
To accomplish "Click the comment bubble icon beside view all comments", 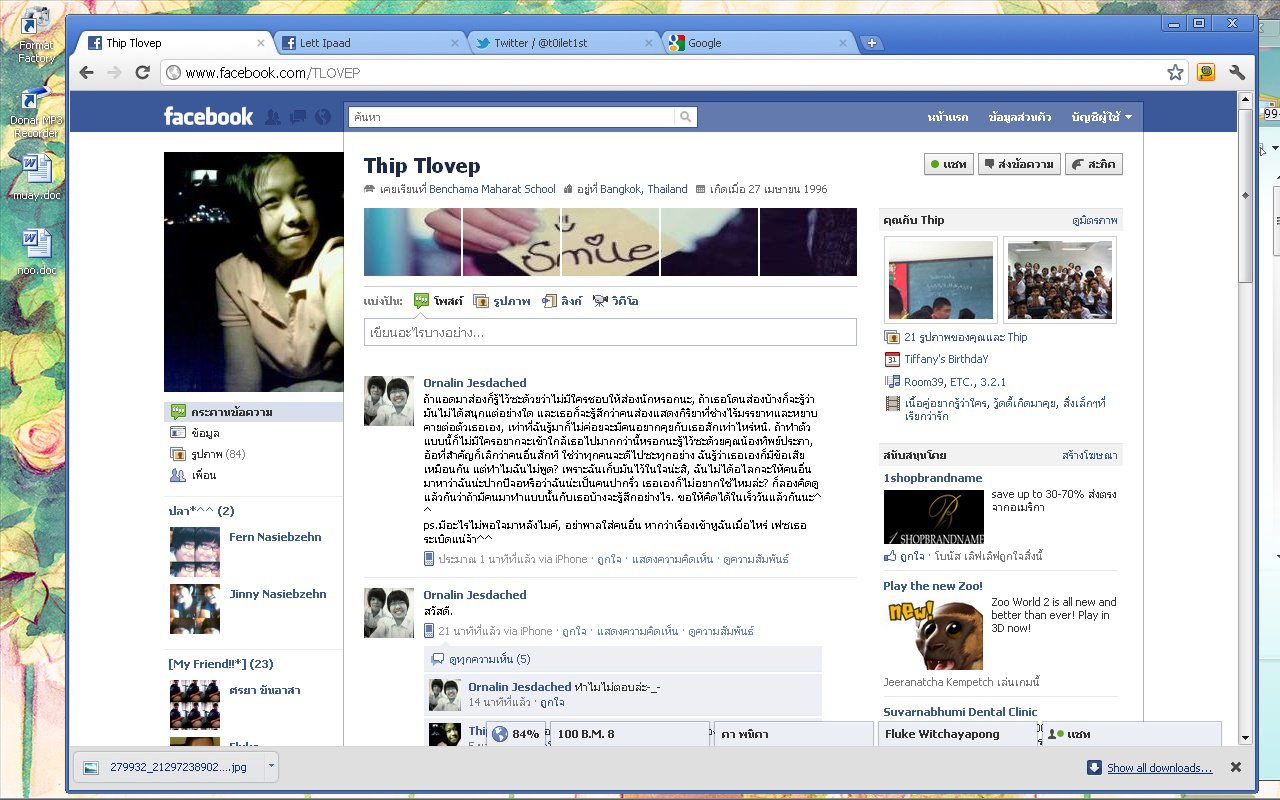I will coord(436,659).
